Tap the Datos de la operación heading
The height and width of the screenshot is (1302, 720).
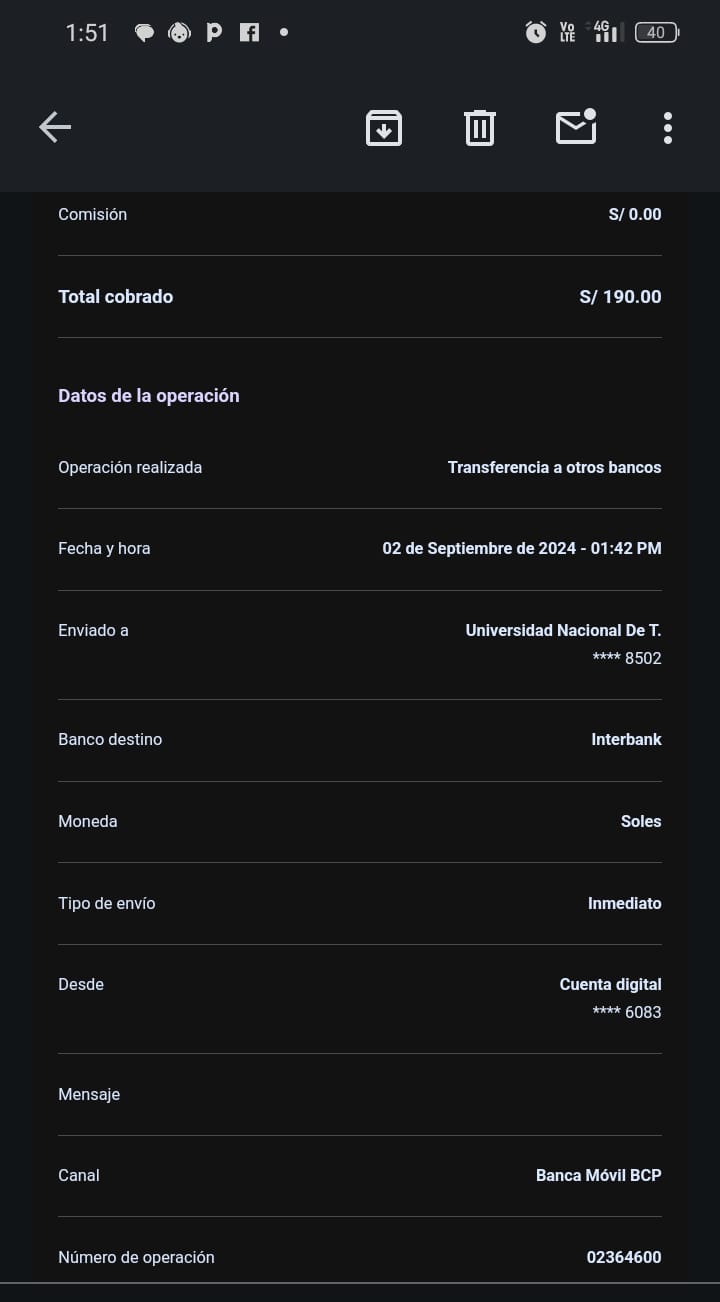[149, 395]
